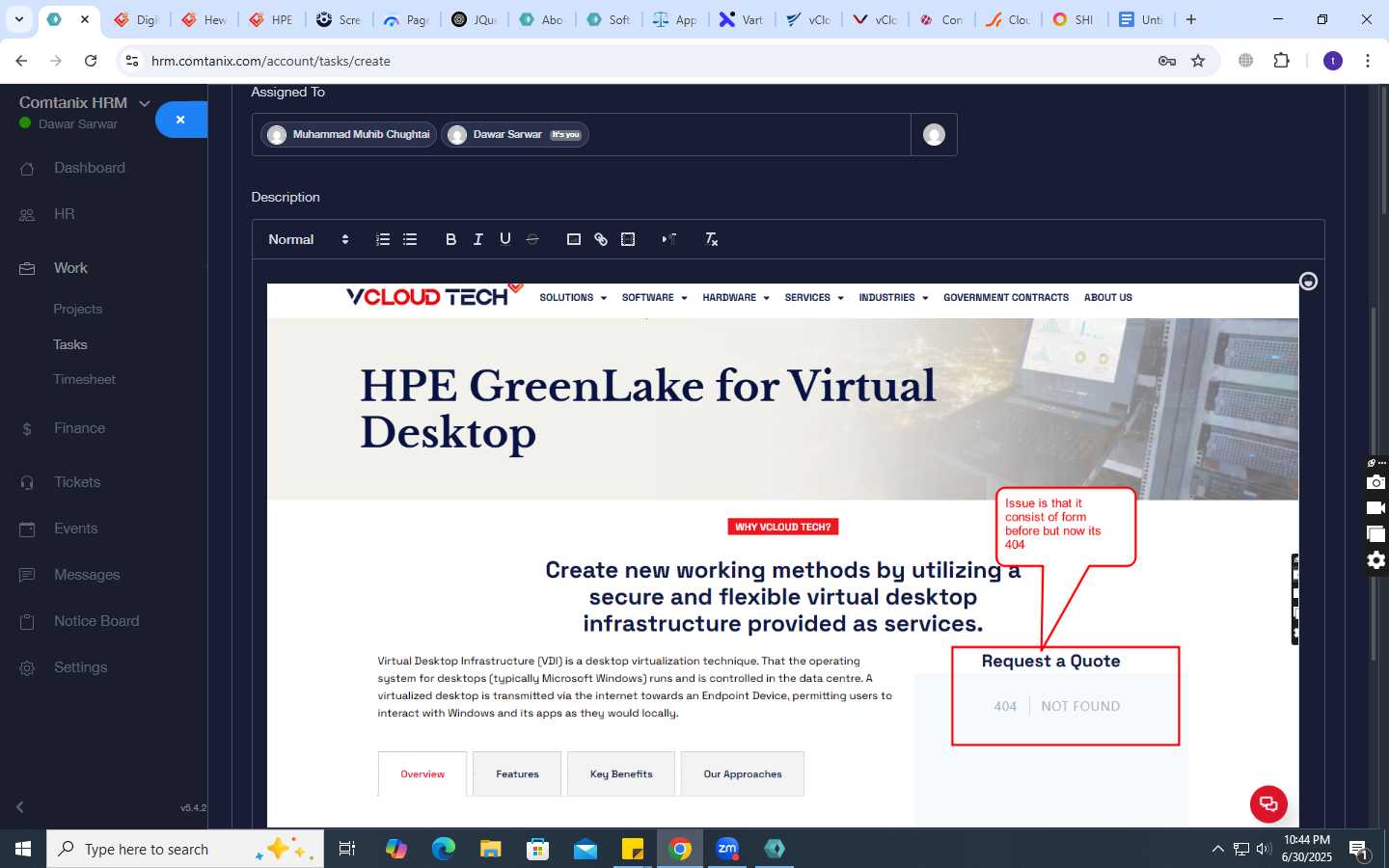Viewport: 1389px width, 868px height.
Task: Click the insert image icon in editor toolbar
Action: pyautogui.click(x=573, y=239)
